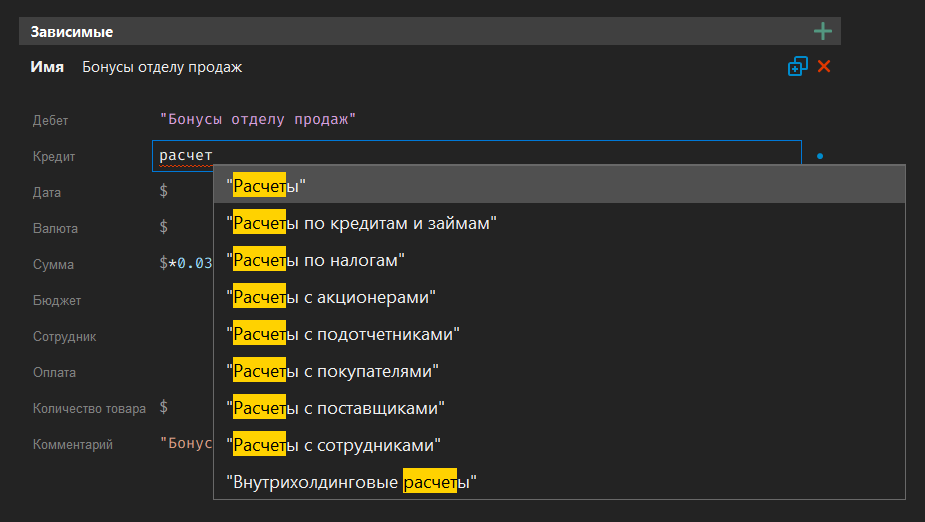
Task: Click the Дата field value
Action: tap(164, 192)
